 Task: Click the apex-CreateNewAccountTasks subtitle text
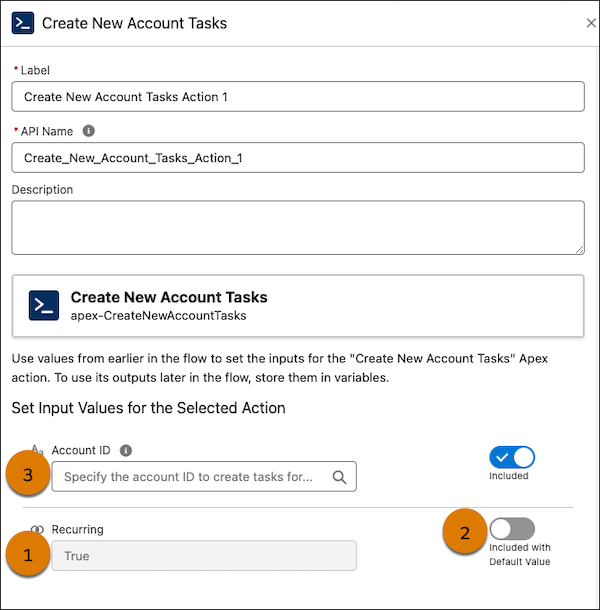click(x=158, y=315)
